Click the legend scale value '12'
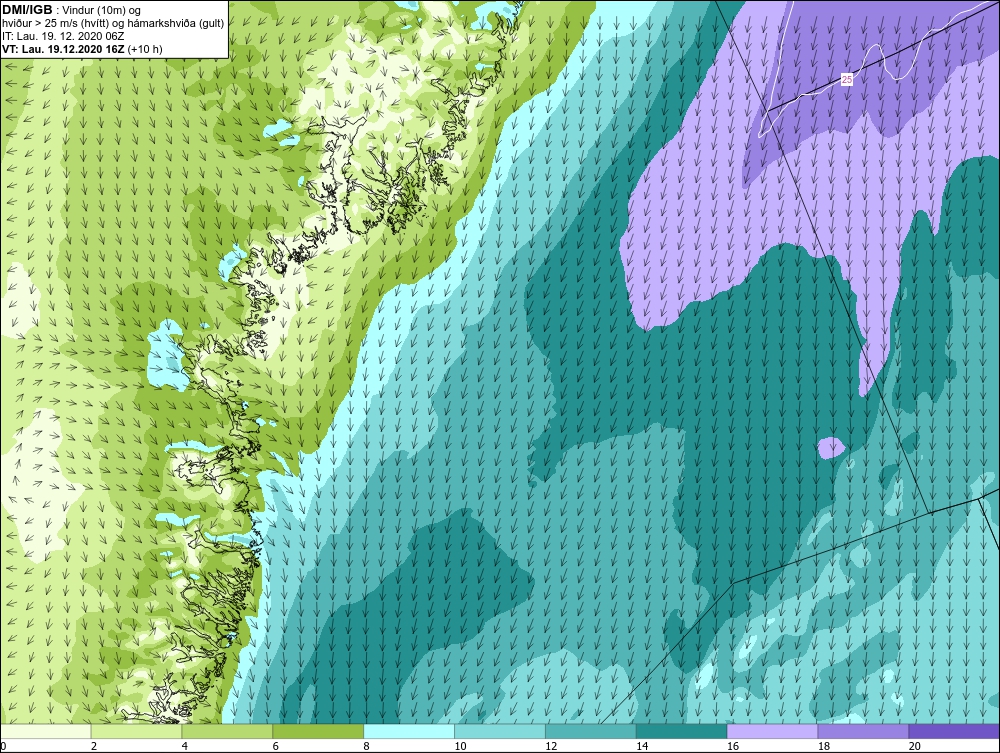The height and width of the screenshot is (753, 1000). (x=551, y=746)
